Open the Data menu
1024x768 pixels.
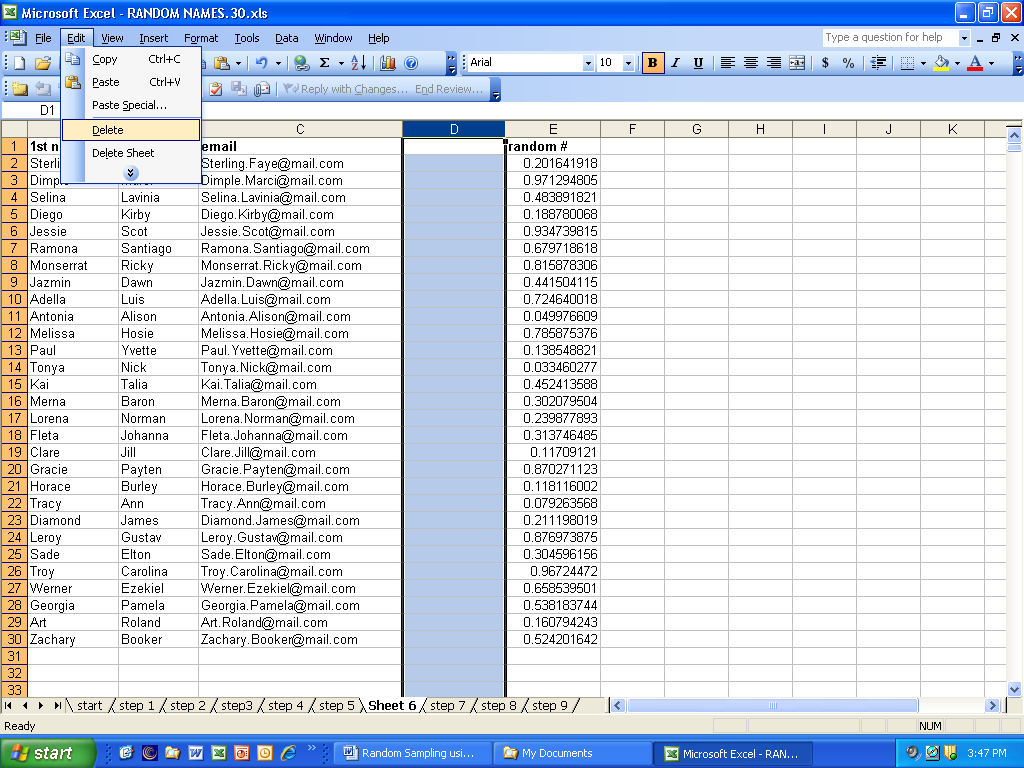click(x=286, y=38)
